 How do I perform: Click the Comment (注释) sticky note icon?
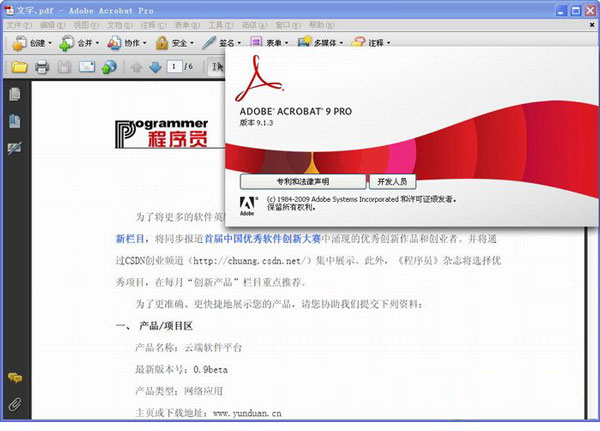358,42
